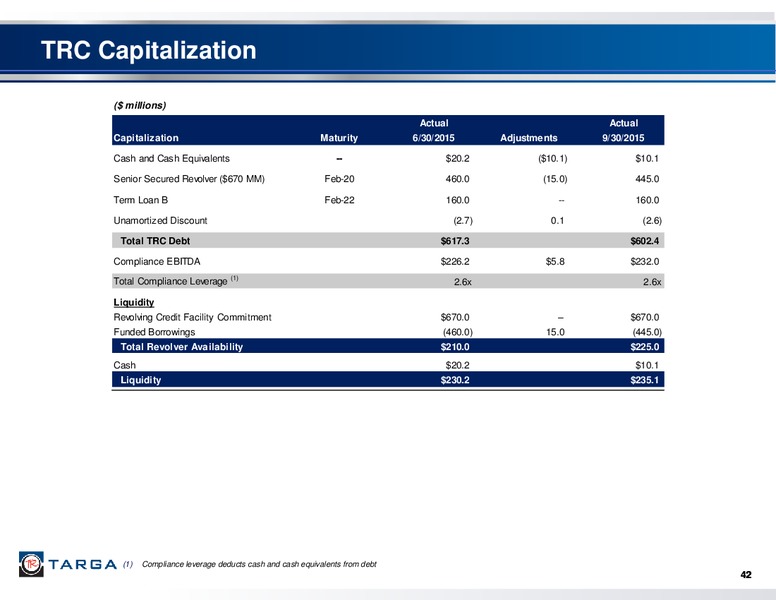
Task: Select the 'Funded Borrowings' row label
Action: point(154,332)
